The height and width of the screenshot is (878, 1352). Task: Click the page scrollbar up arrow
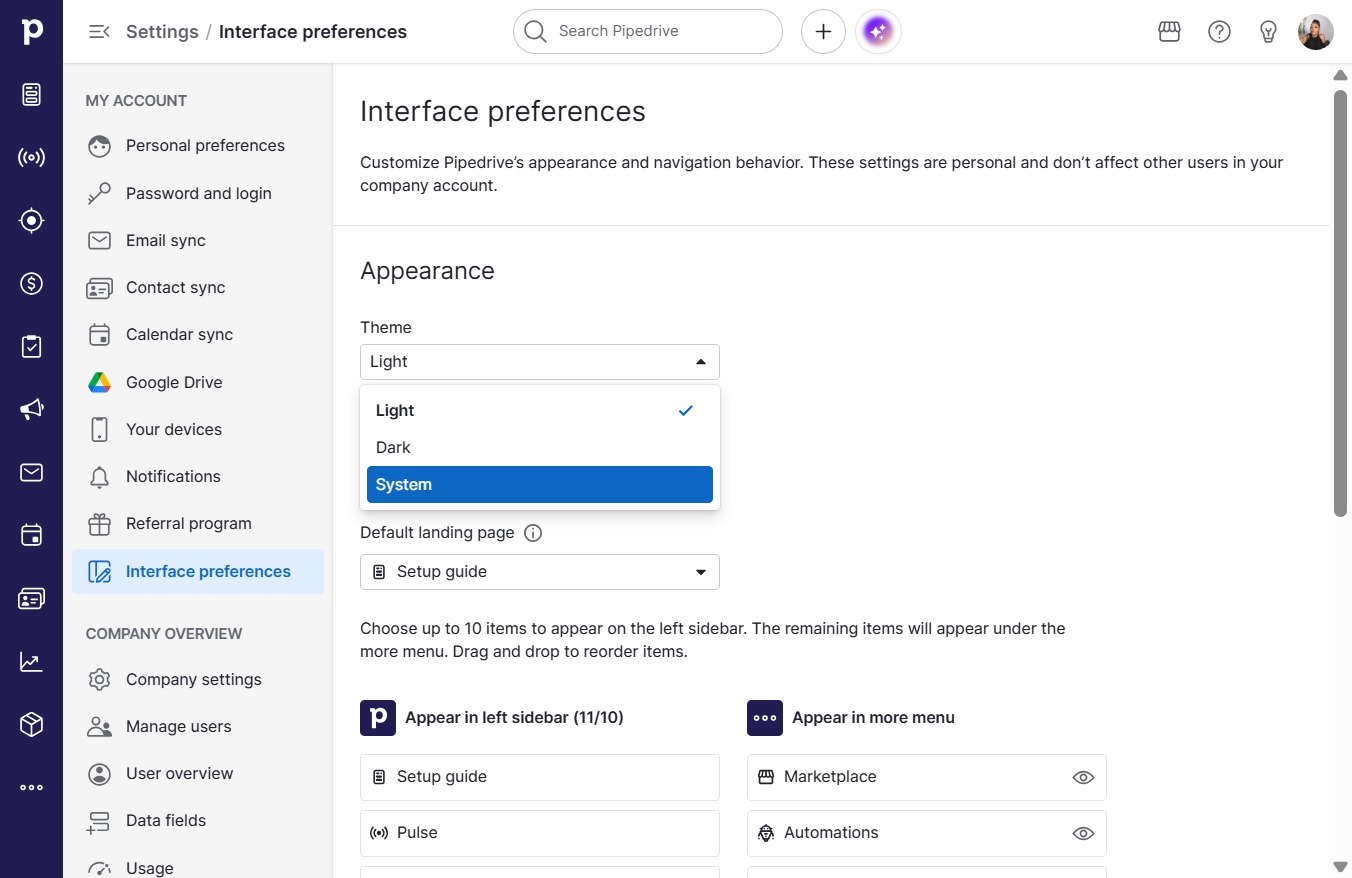(1341, 76)
